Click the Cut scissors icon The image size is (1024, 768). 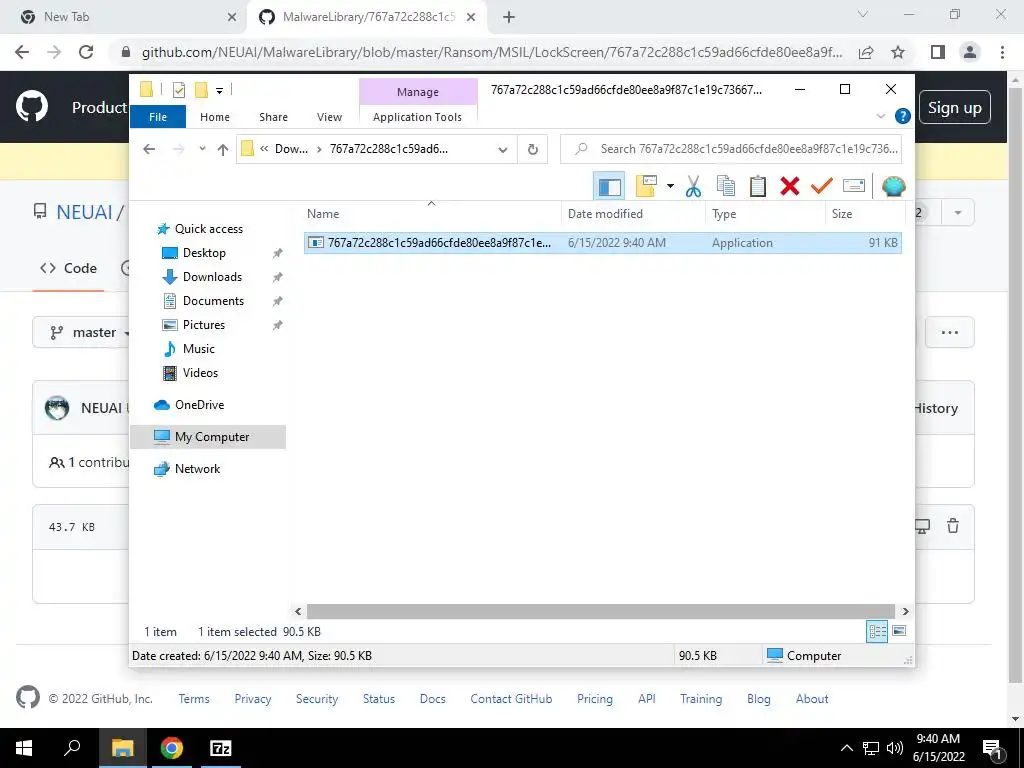point(693,187)
